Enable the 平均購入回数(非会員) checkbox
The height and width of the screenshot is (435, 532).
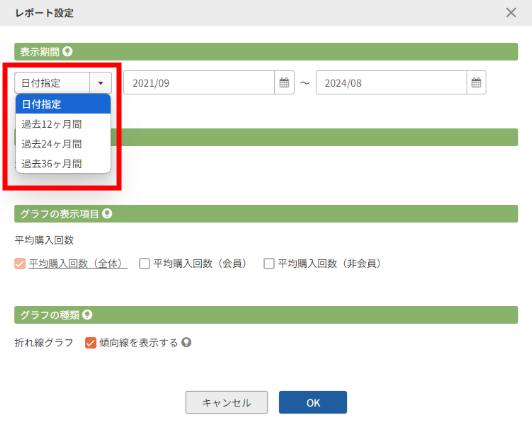point(269,264)
